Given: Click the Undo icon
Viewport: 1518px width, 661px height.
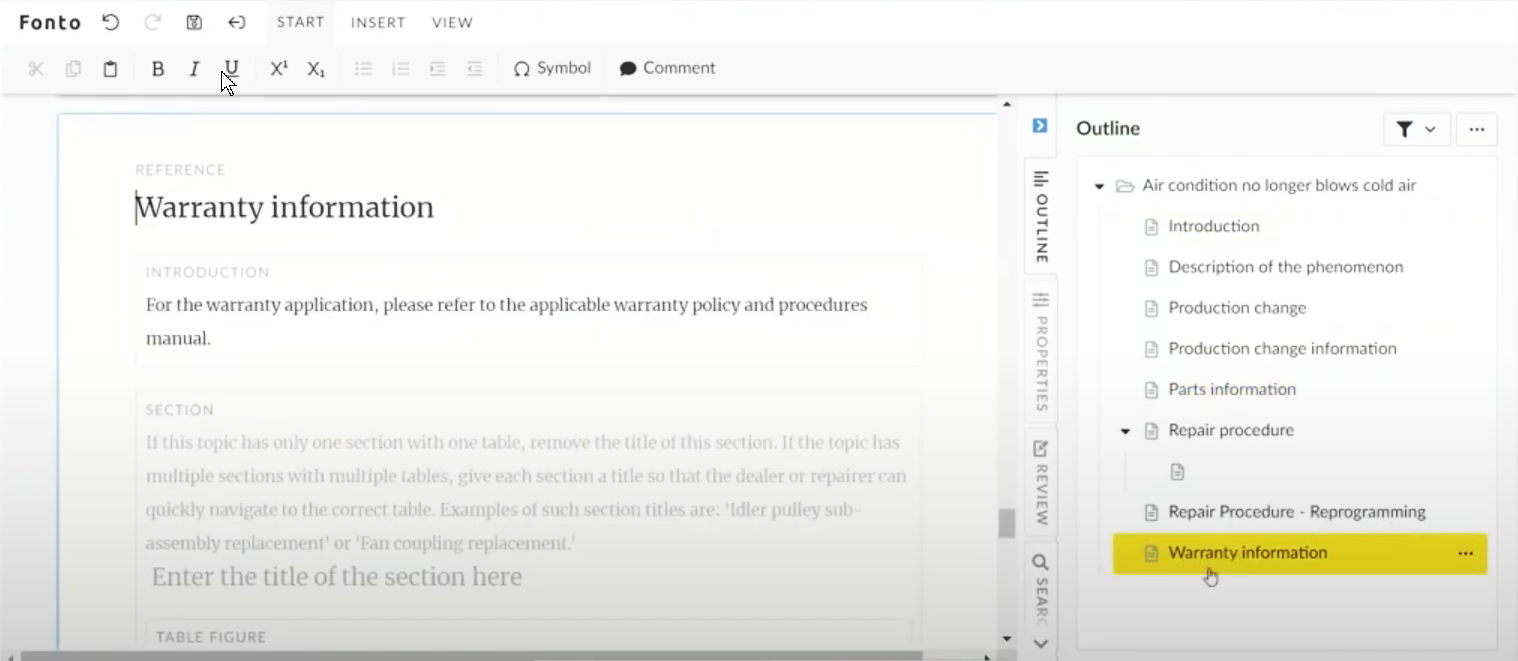Looking at the screenshot, I should [x=110, y=22].
